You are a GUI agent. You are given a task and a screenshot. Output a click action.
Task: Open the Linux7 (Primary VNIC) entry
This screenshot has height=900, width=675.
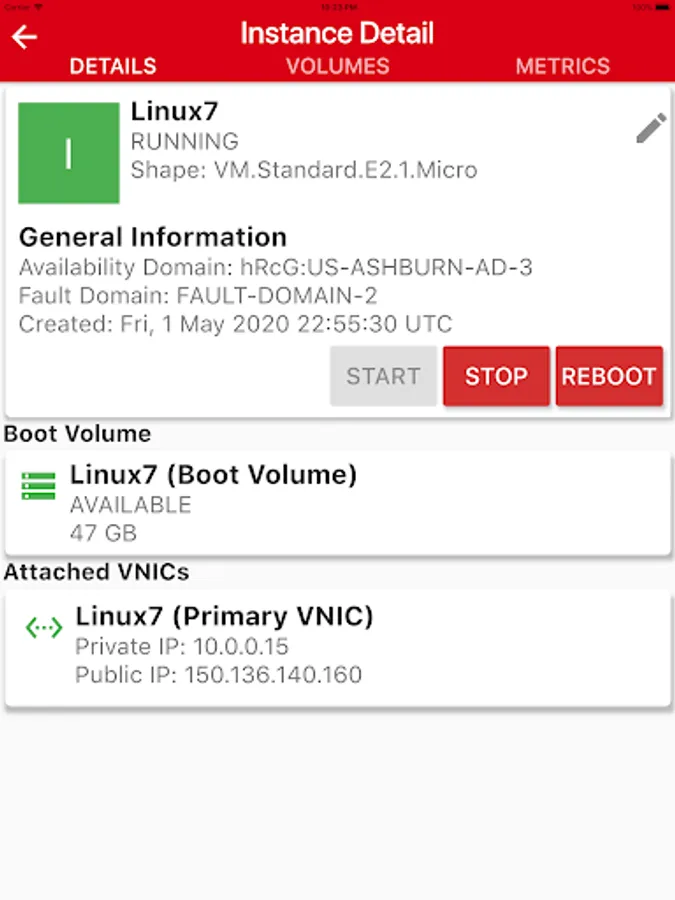coord(224,616)
